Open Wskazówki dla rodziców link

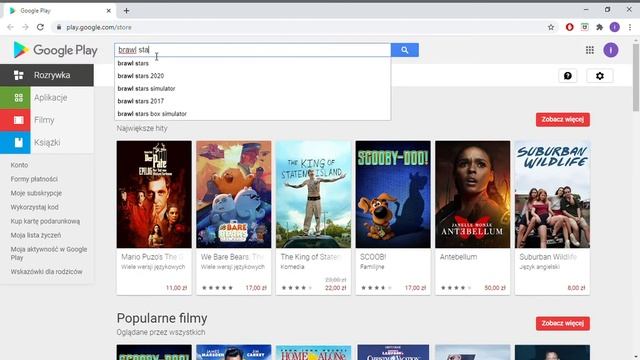coord(46,271)
